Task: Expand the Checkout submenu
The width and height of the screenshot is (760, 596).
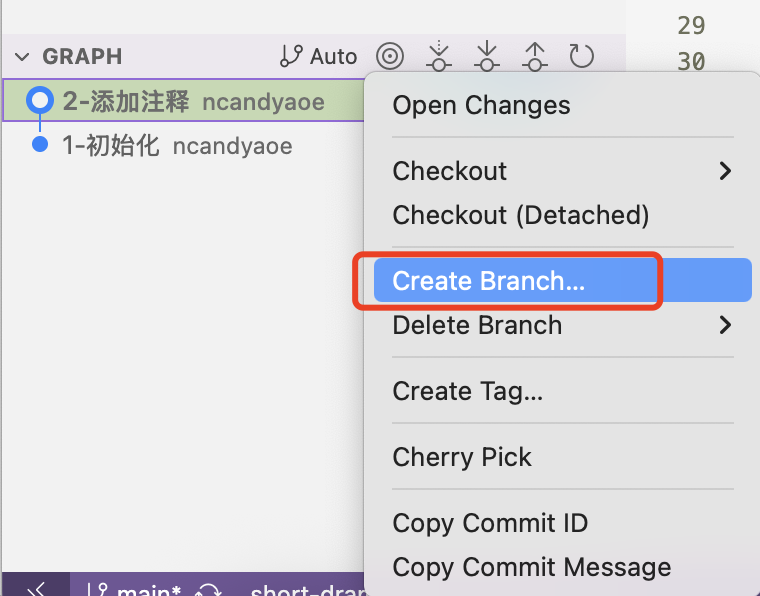Action: 561,171
